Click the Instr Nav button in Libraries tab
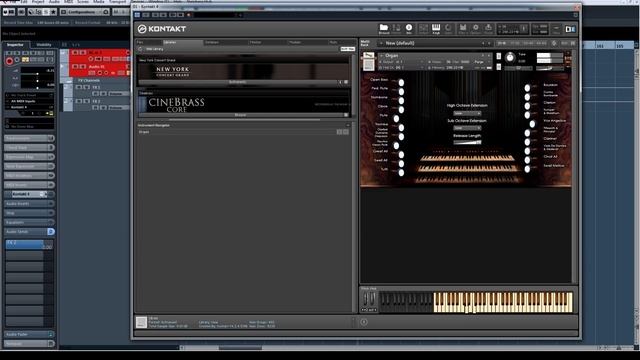Viewport: 640px width, 360px height. point(347,49)
